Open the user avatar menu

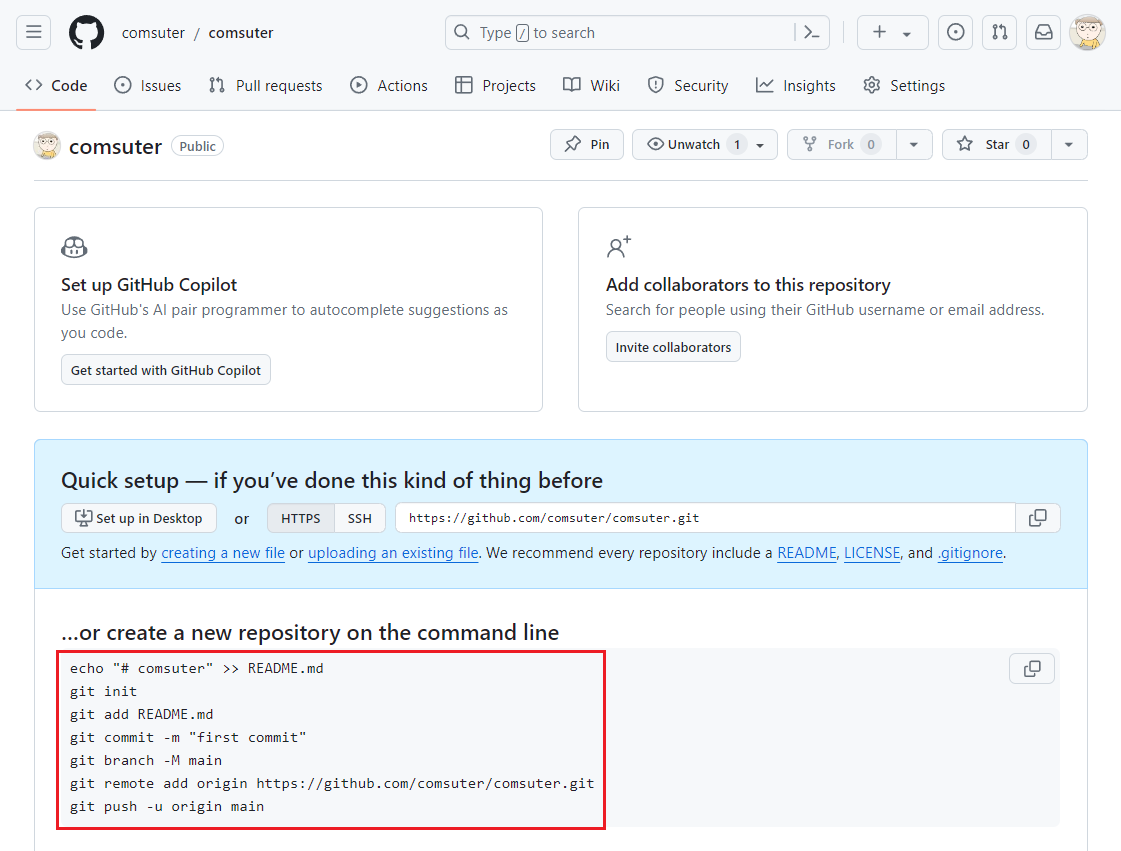pyautogui.click(x=1087, y=33)
